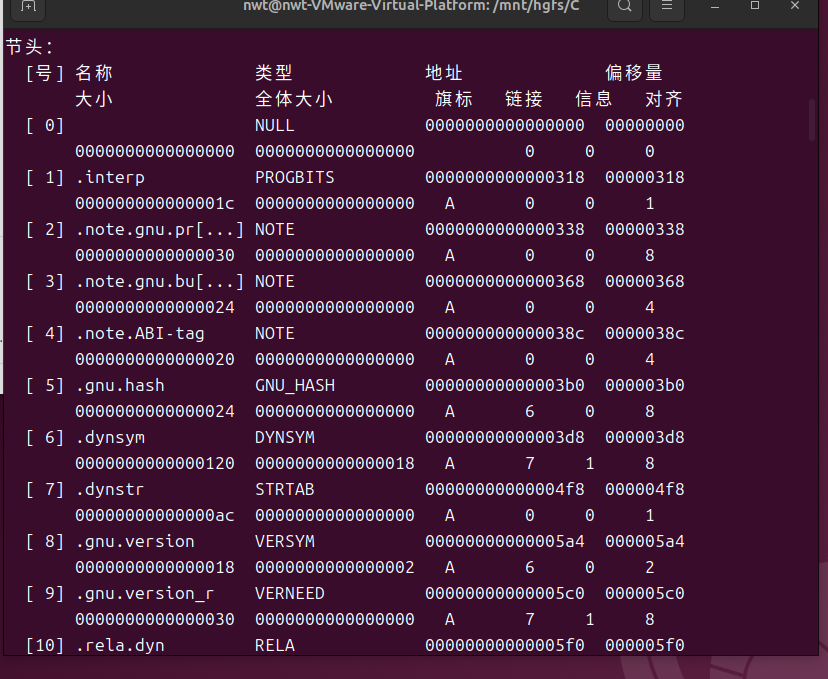Click offset value 000003b0
The height and width of the screenshot is (679, 828).
coord(645,385)
